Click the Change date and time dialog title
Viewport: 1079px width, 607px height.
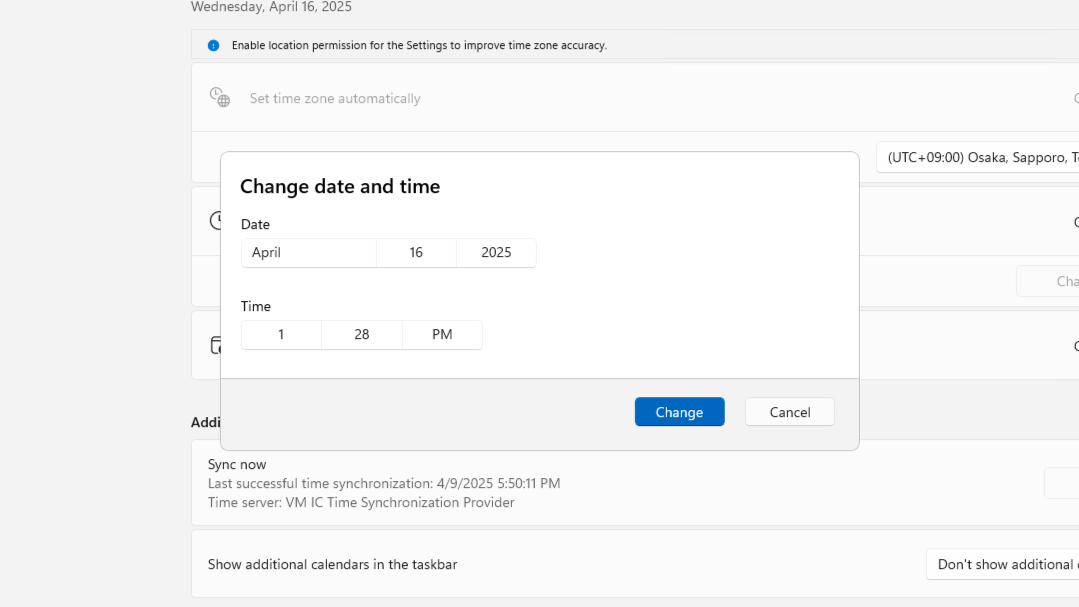pyautogui.click(x=340, y=186)
